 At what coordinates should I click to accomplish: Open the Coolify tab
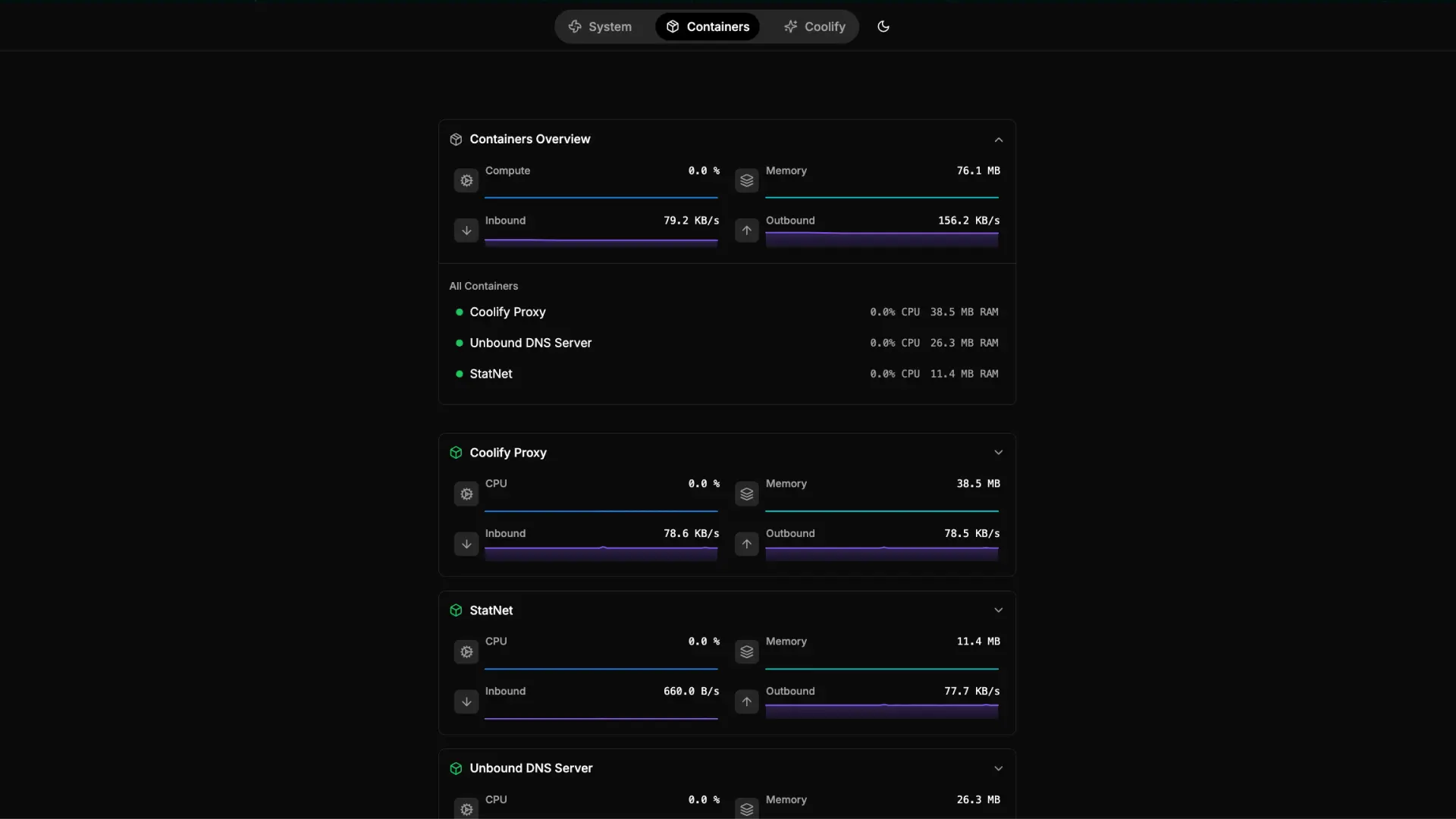(x=814, y=27)
